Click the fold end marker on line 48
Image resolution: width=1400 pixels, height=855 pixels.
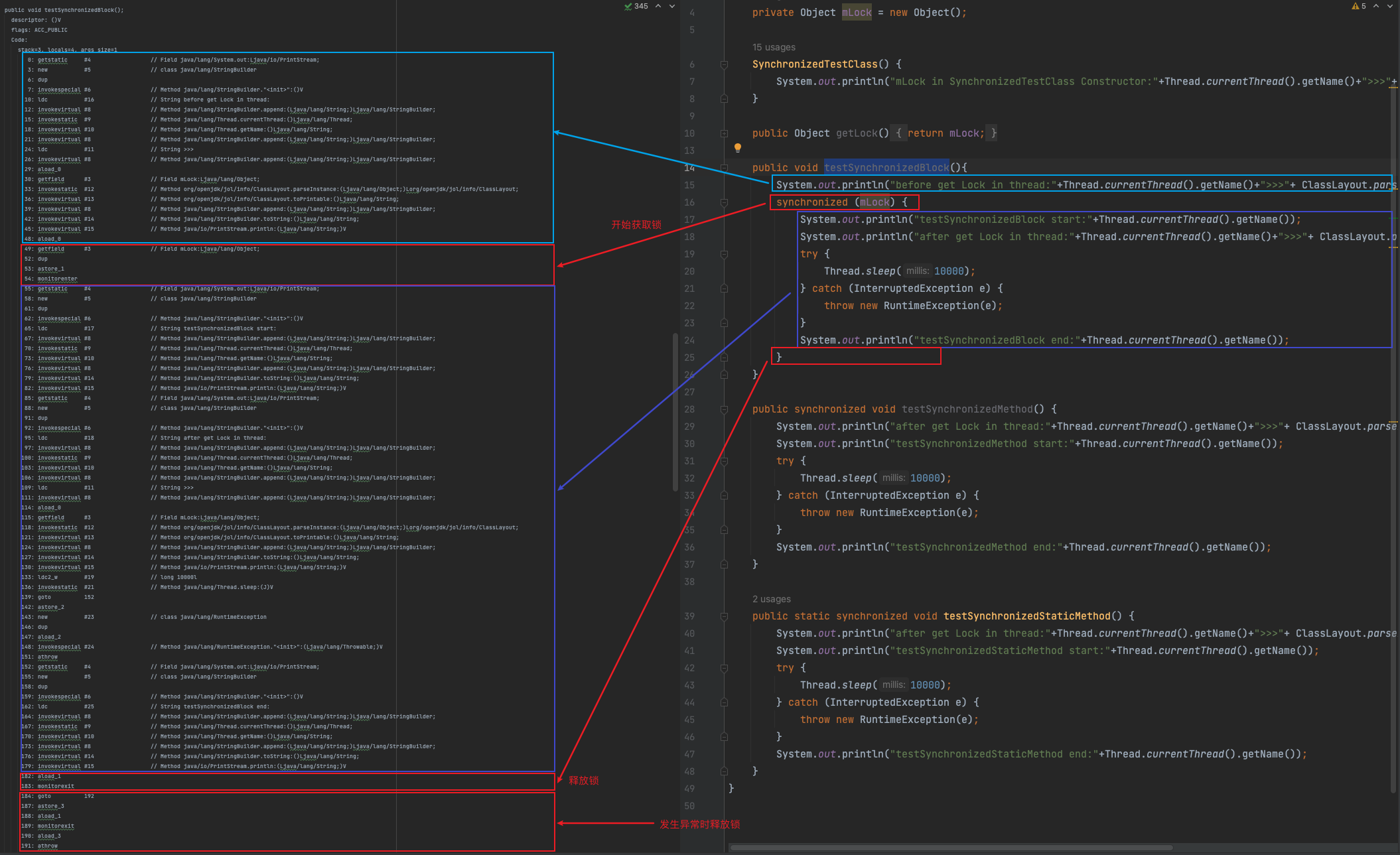point(724,771)
